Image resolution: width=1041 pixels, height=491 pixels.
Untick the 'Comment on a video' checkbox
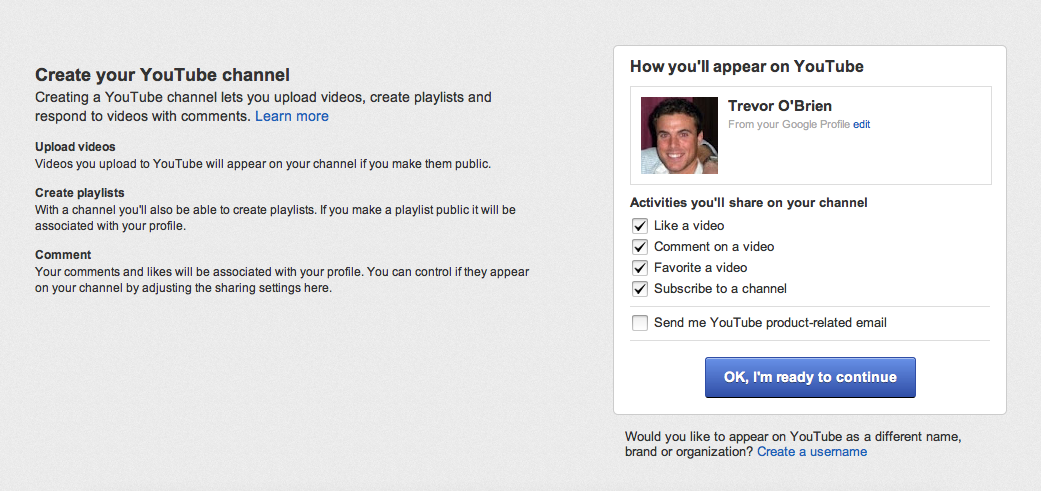pyautogui.click(x=640, y=247)
